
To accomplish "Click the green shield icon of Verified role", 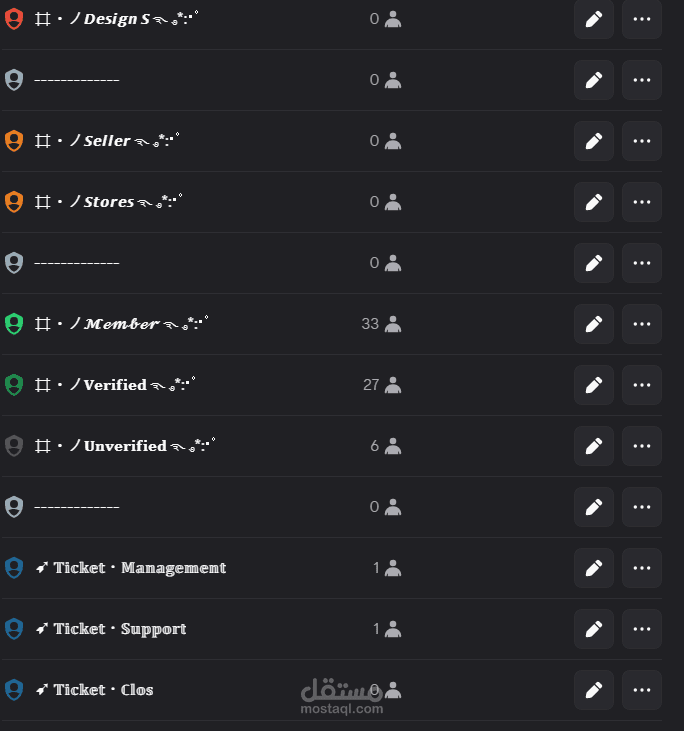I will coord(14,385).
